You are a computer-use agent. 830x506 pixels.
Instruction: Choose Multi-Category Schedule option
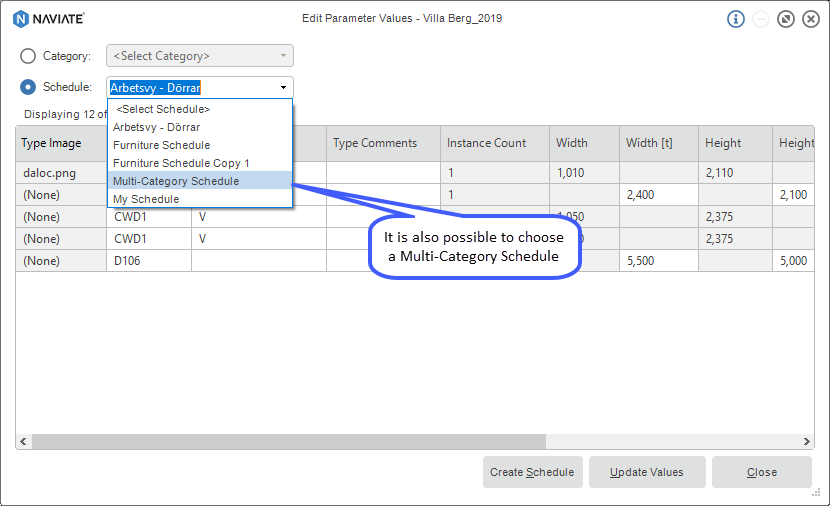(x=200, y=181)
